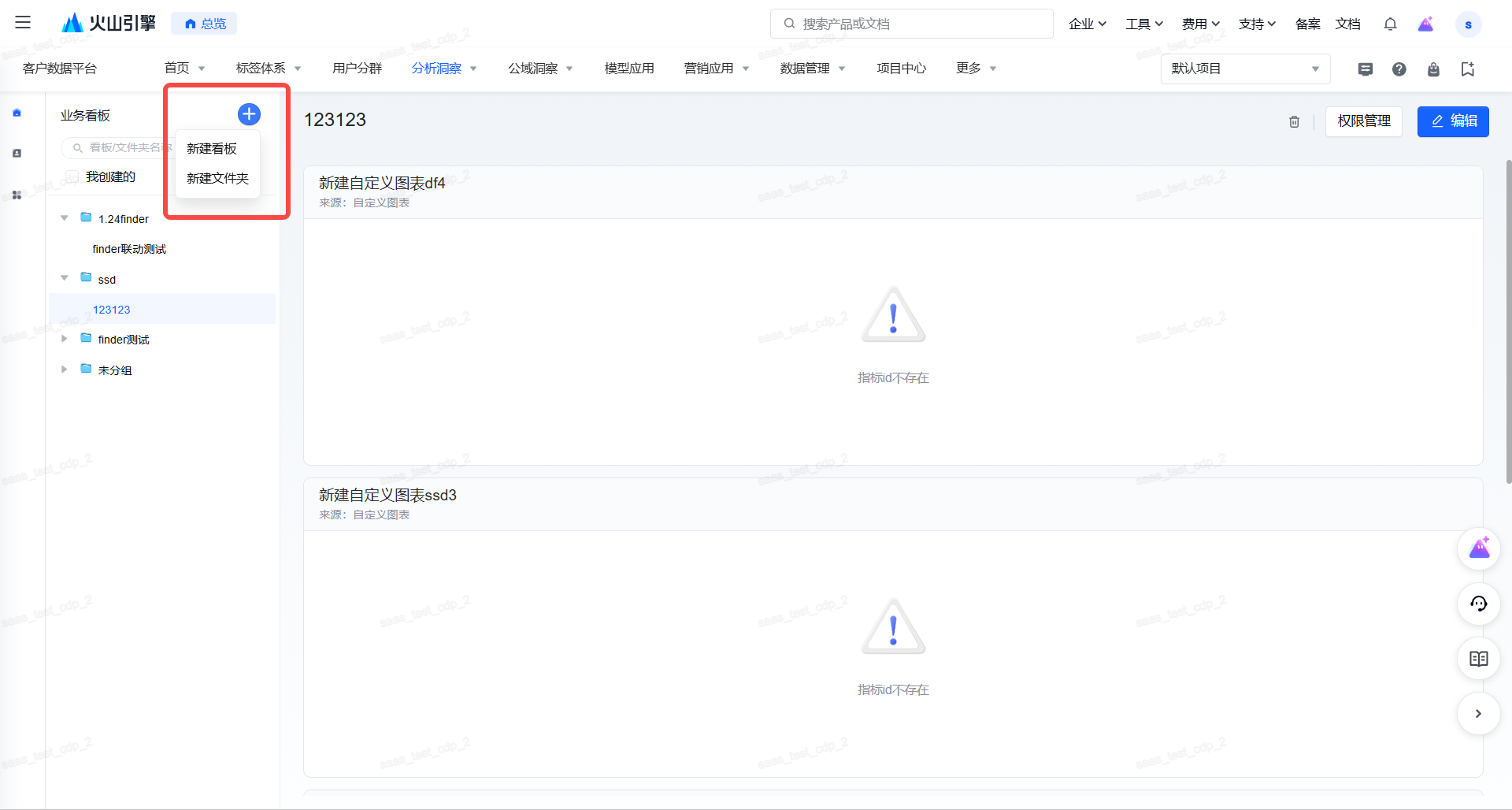Image resolution: width=1512 pixels, height=810 pixels.
Task: Toggle the 我创建的 checkbox
Action: 72,177
